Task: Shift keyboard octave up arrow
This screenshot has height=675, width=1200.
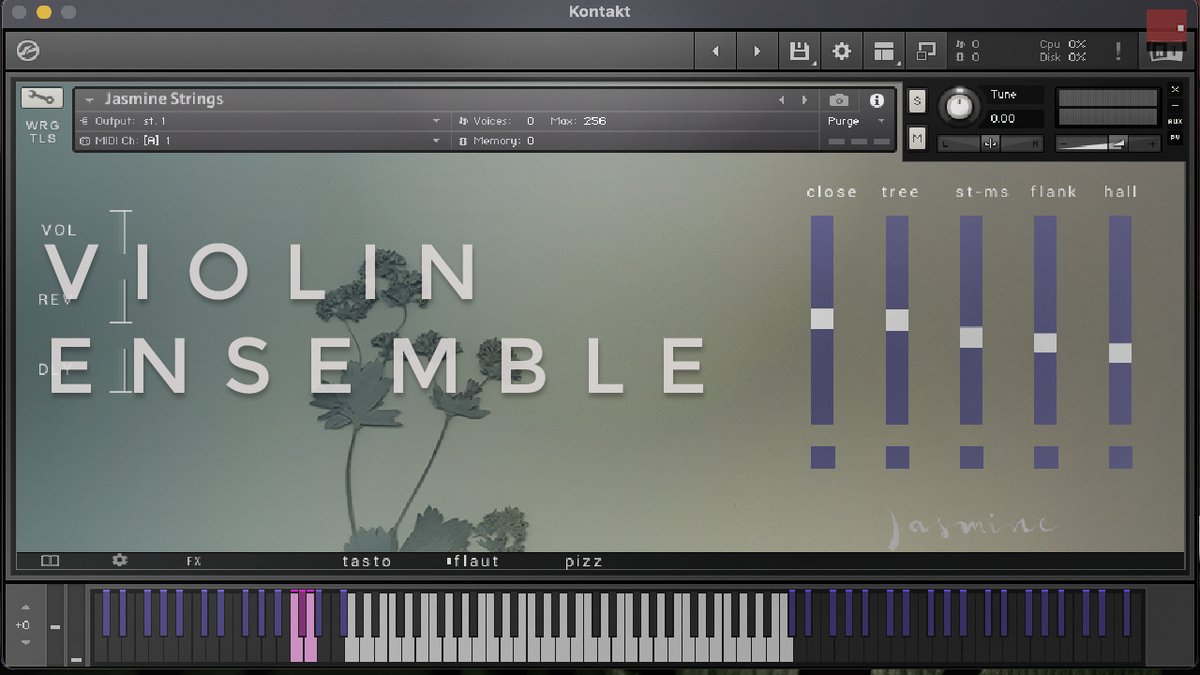Action: pyautogui.click(x=26, y=607)
